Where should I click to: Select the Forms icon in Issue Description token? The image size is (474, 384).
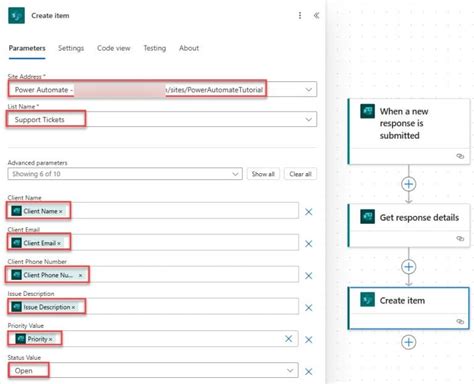click(x=17, y=307)
